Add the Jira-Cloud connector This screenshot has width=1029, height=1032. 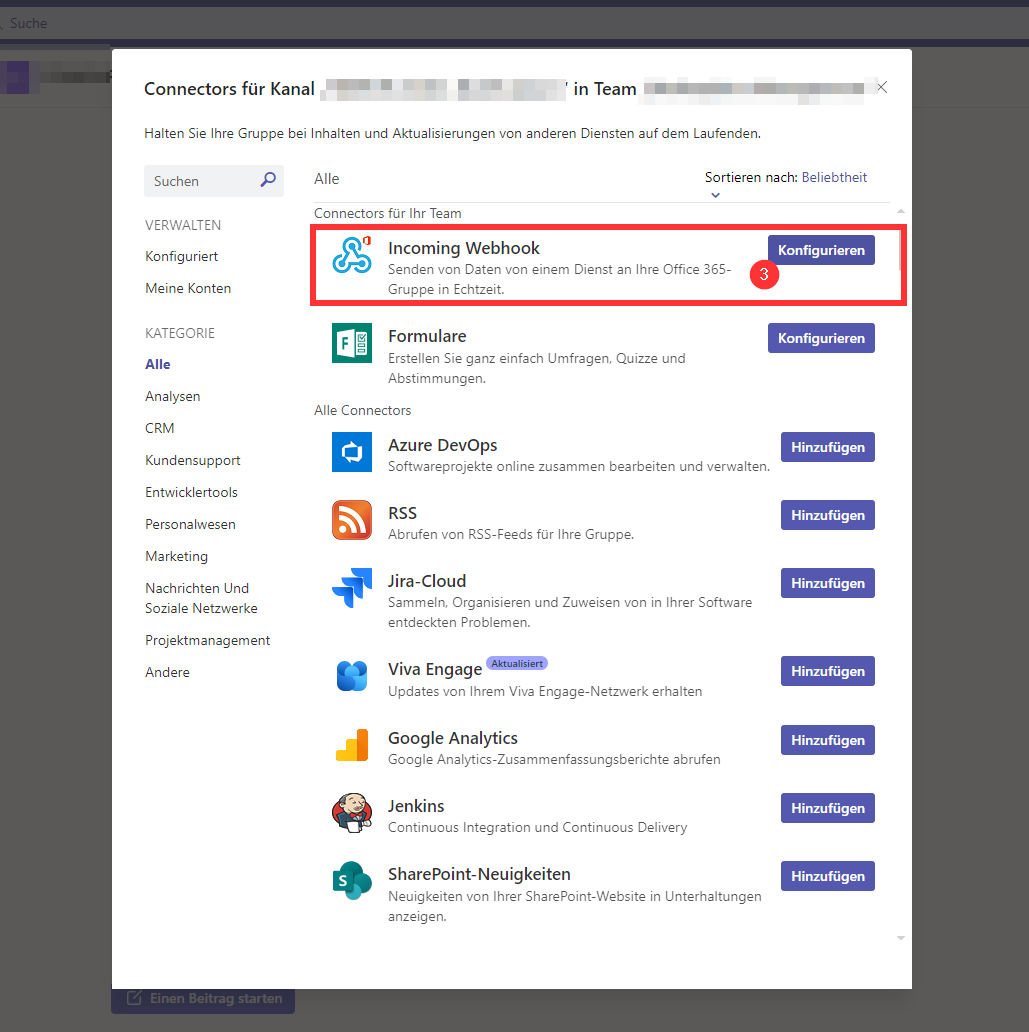point(828,583)
